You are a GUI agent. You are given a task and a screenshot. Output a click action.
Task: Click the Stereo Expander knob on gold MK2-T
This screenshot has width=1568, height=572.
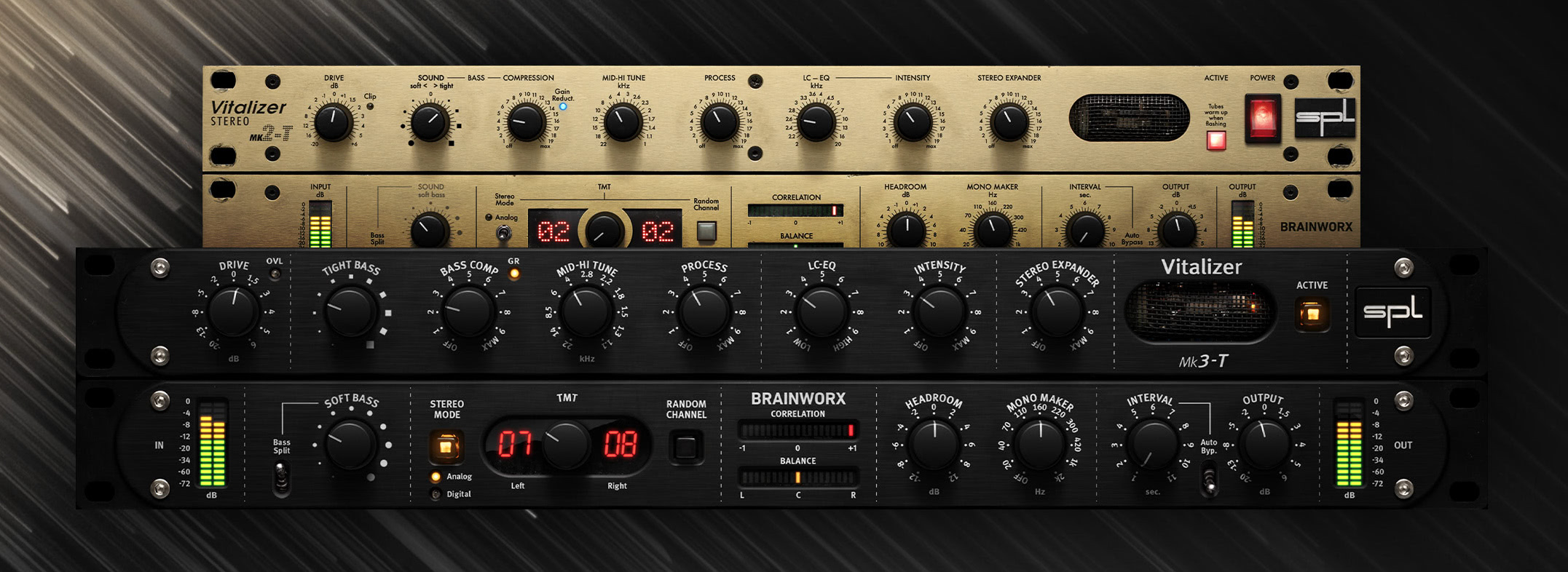(x=1009, y=122)
